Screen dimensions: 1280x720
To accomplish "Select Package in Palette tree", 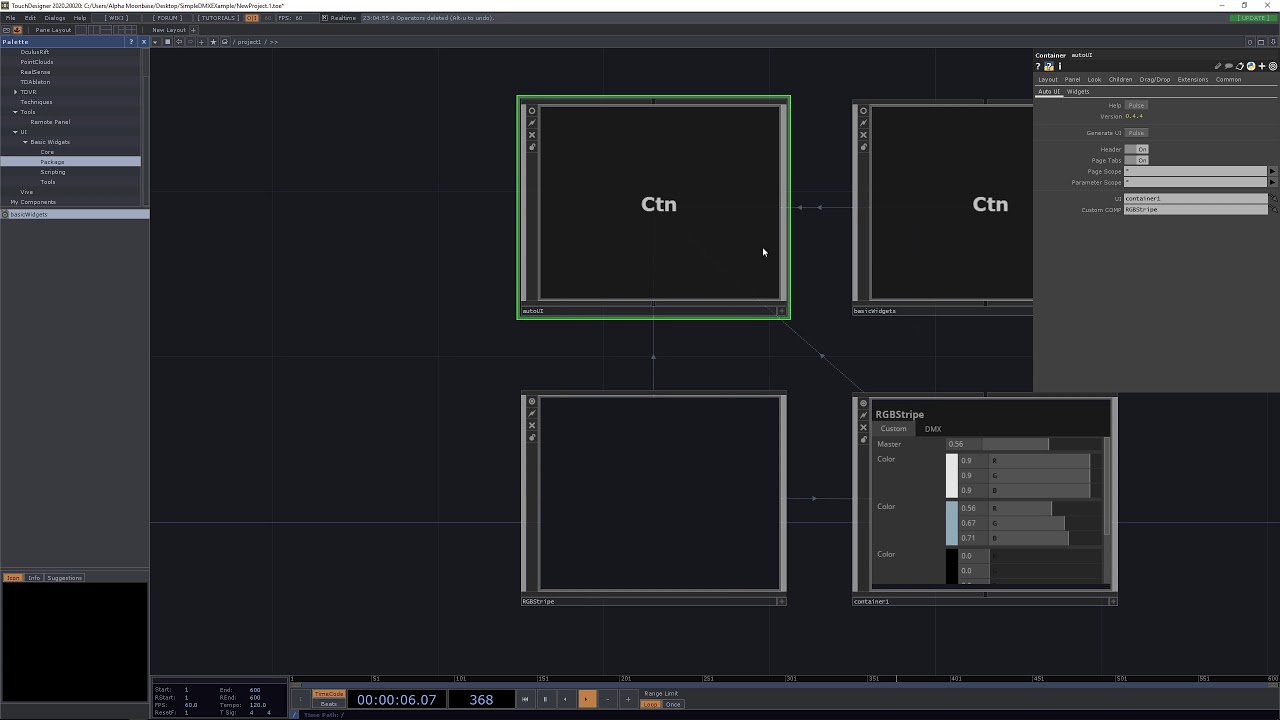I will (52, 162).
